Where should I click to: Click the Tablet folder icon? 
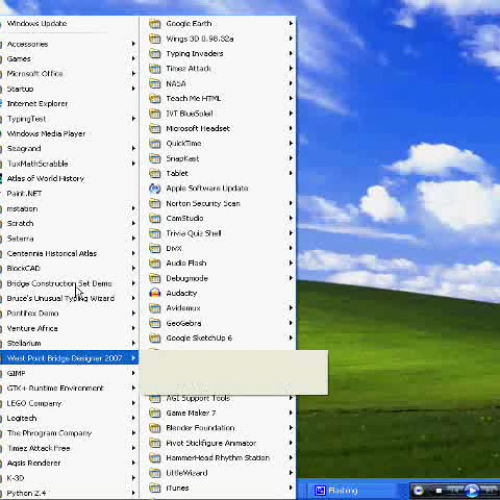coord(155,173)
